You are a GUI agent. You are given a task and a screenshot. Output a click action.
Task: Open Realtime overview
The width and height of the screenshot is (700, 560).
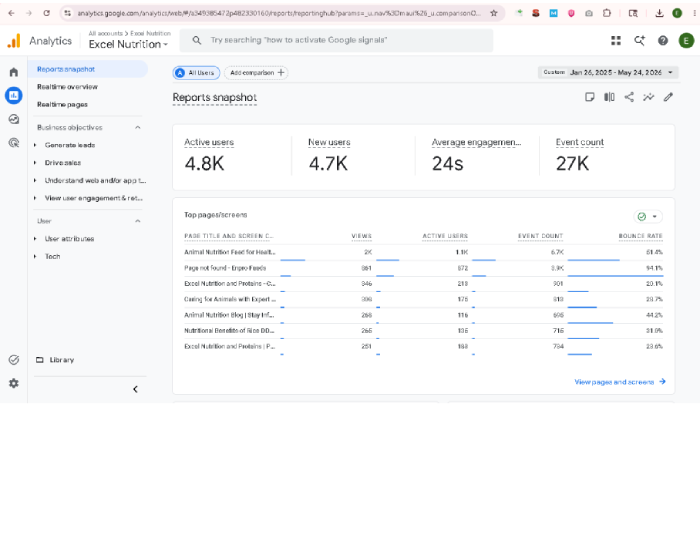pos(67,87)
